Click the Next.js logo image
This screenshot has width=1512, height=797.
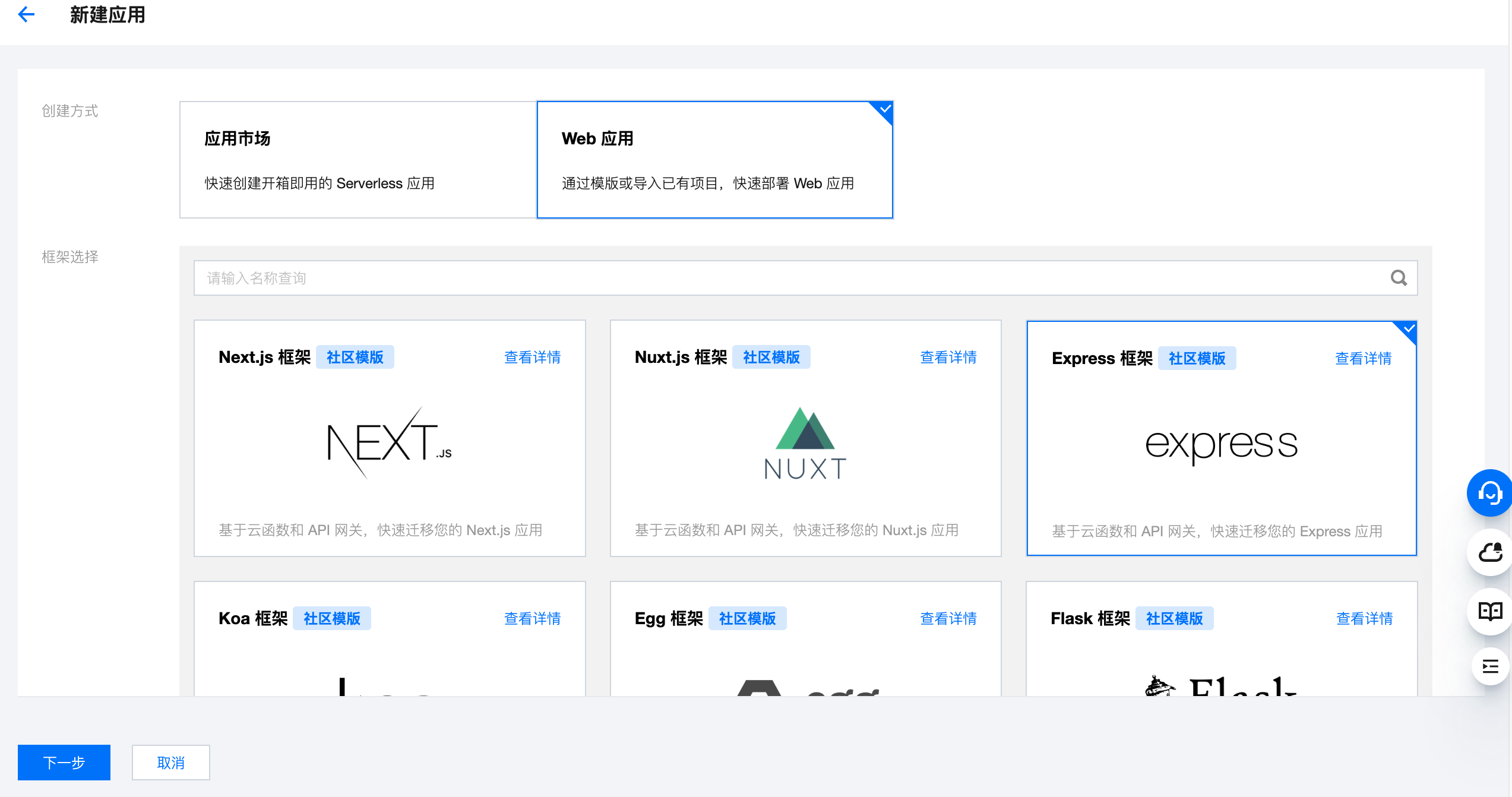pyautogui.click(x=390, y=443)
